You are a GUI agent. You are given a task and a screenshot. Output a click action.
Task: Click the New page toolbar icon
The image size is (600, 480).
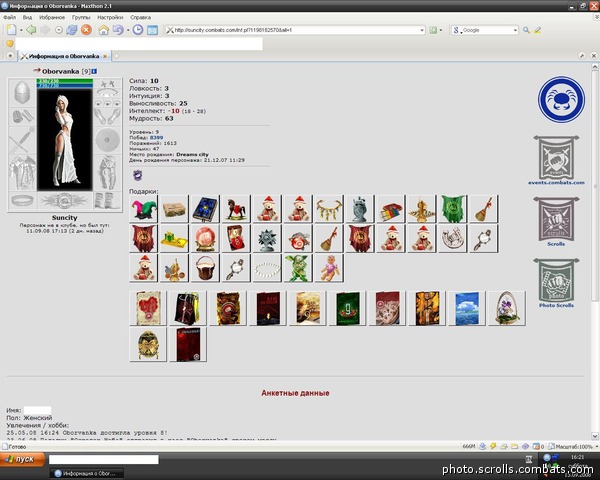[x=11, y=30]
